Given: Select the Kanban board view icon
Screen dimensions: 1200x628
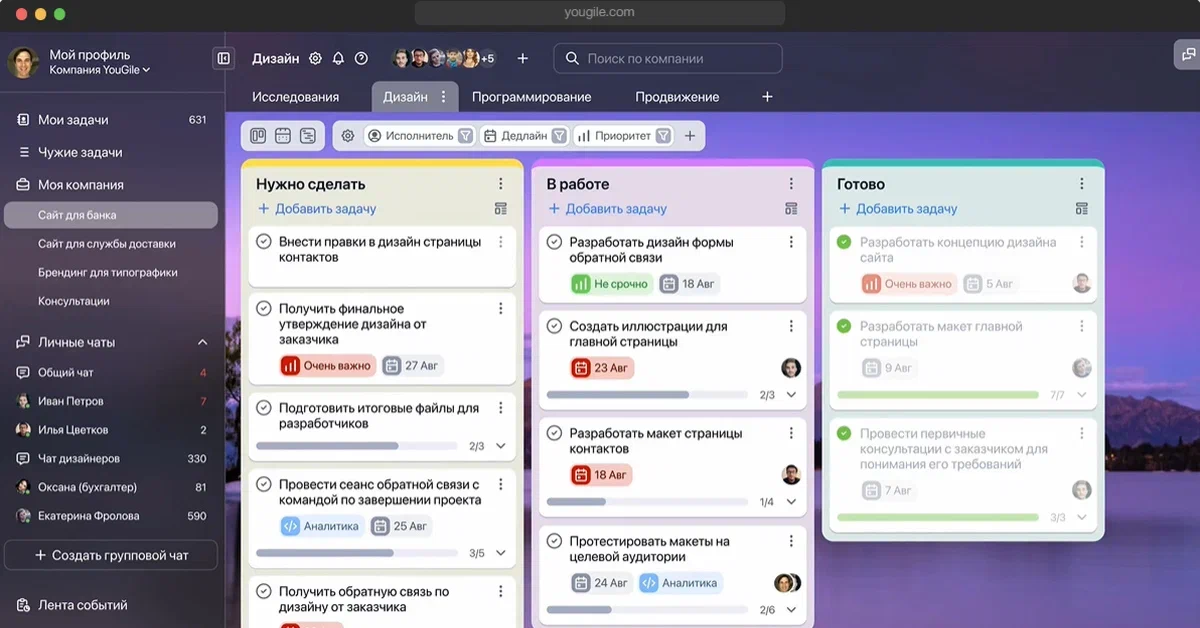Looking at the screenshot, I should point(256,135).
